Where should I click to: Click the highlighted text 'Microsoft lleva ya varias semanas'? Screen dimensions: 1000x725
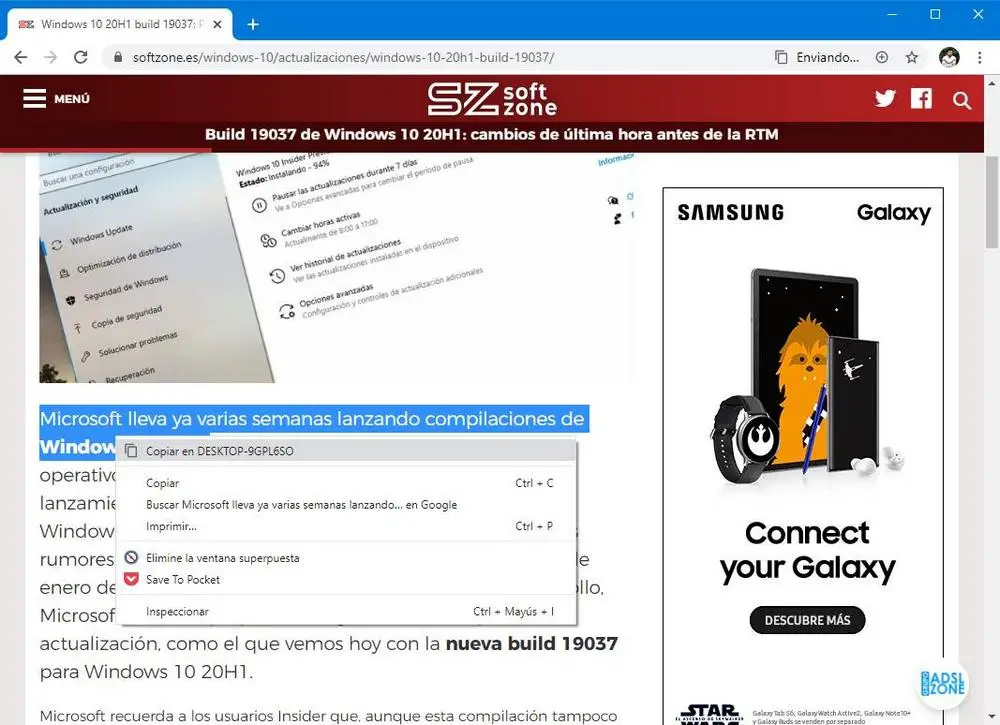click(x=185, y=419)
